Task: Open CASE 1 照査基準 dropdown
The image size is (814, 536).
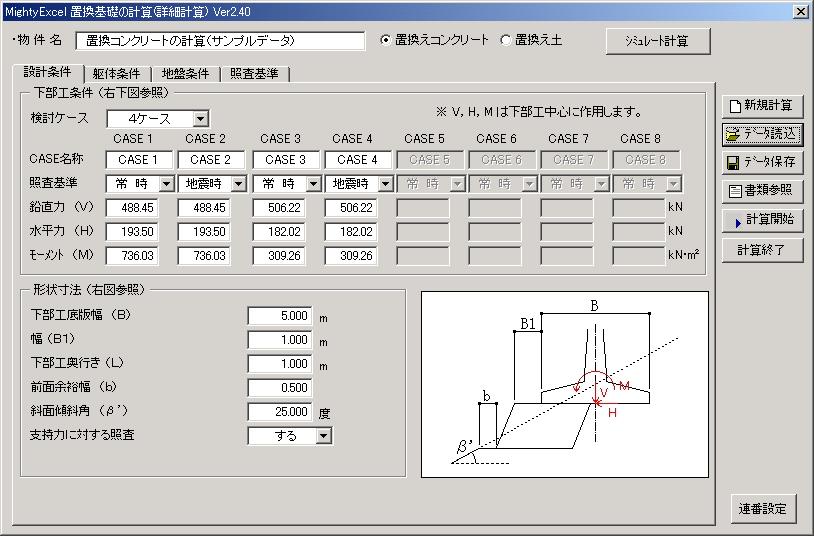Action: 166,184
